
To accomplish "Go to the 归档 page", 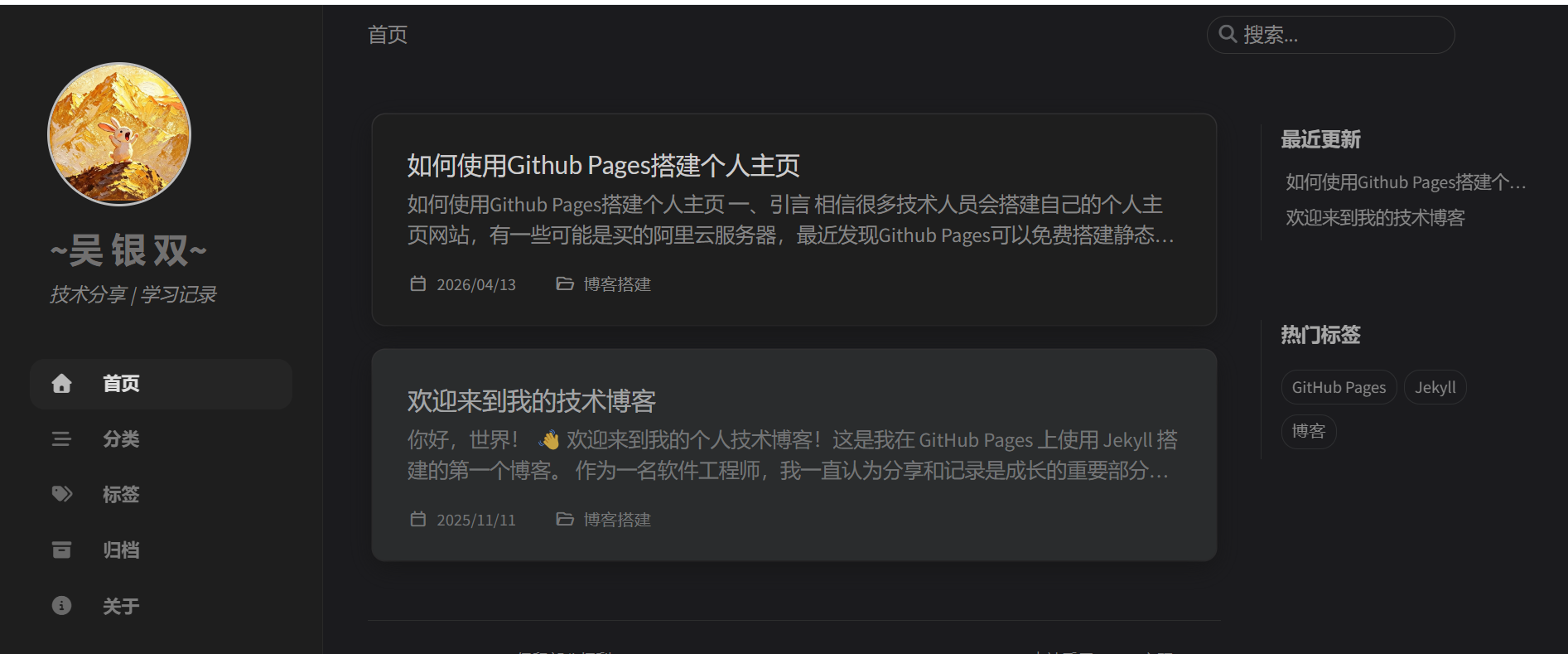I will coord(121,550).
